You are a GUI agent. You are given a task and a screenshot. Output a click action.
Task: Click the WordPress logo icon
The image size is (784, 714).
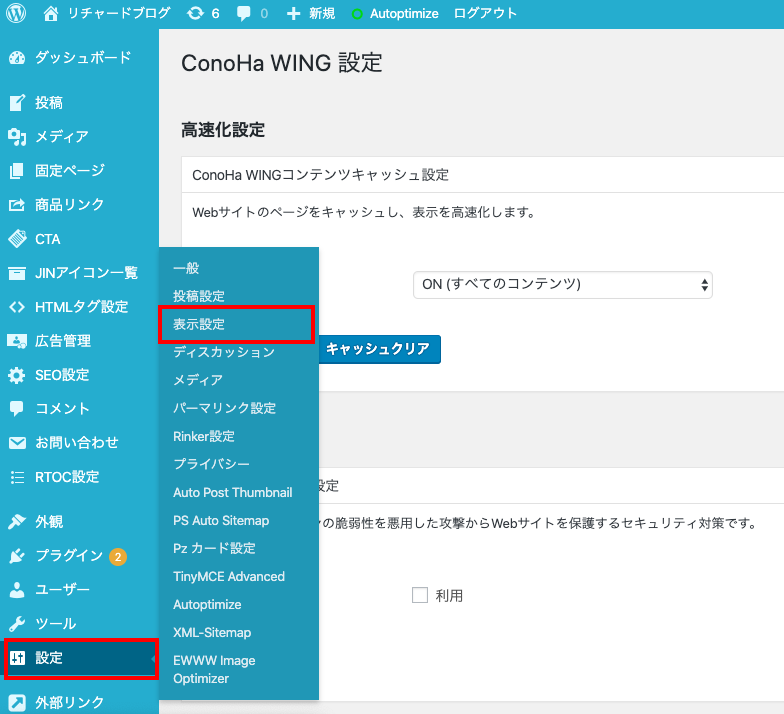pos(16,14)
